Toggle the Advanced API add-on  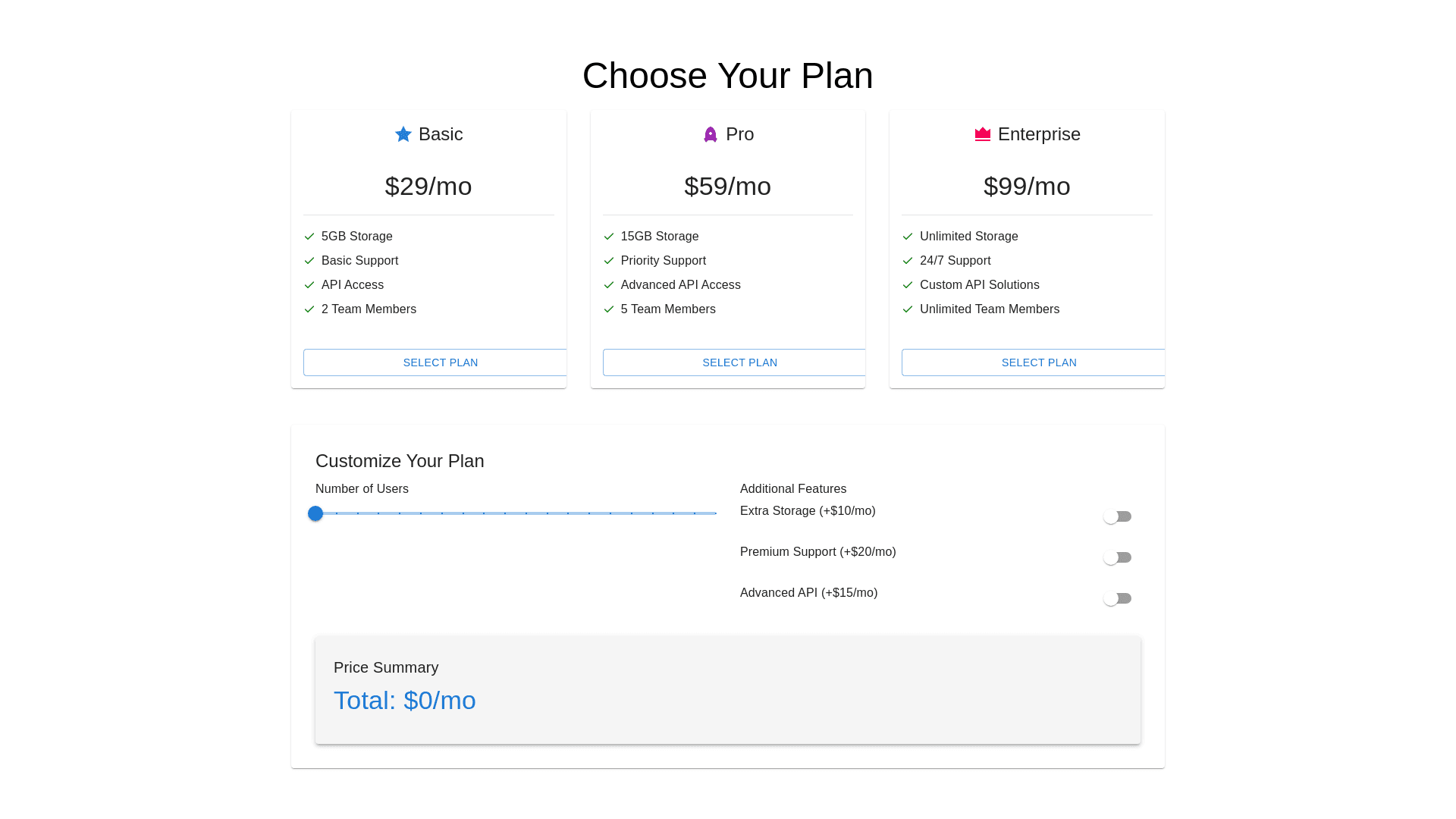(x=1117, y=598)
